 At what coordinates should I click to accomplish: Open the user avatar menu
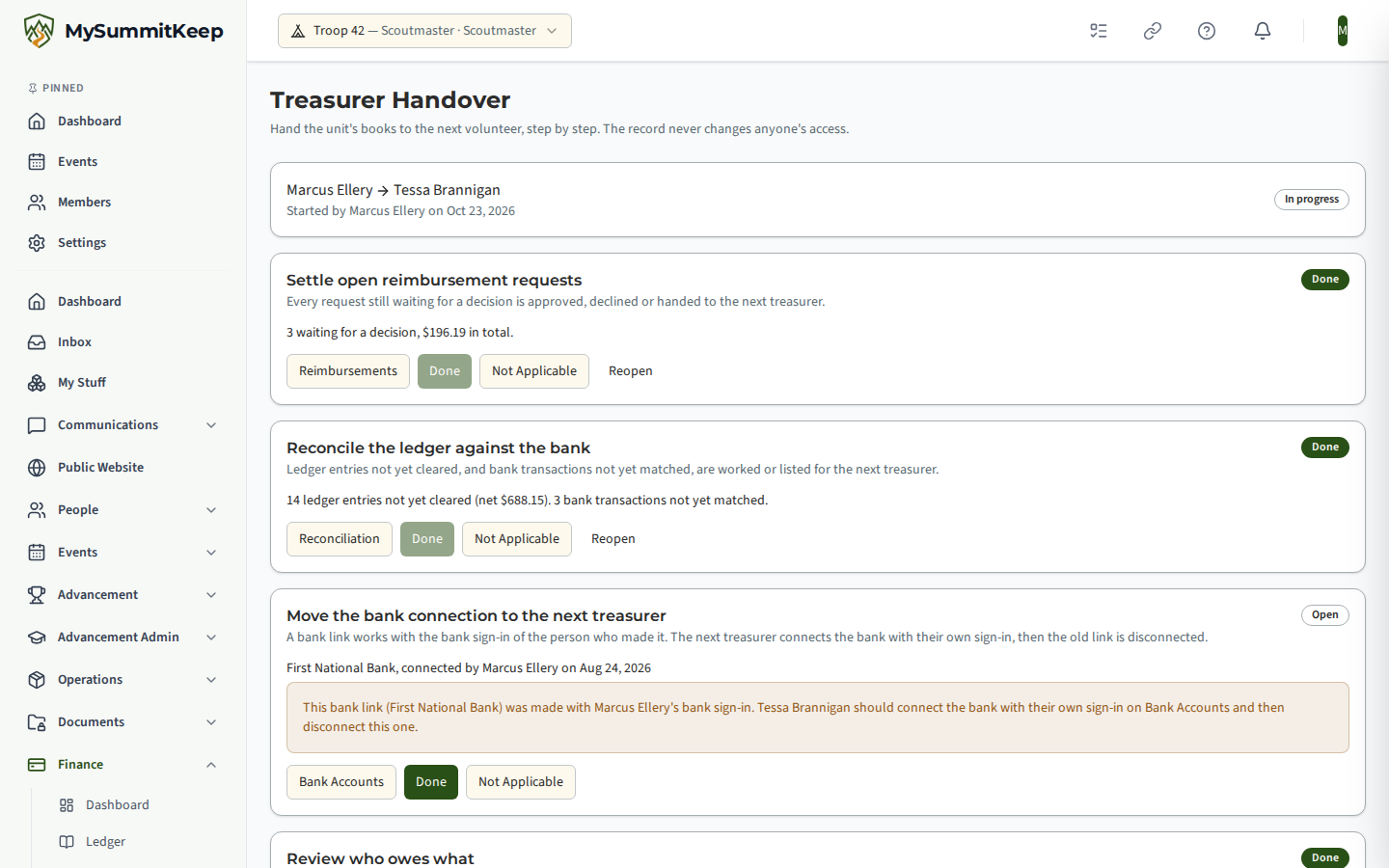point(1343,31)
